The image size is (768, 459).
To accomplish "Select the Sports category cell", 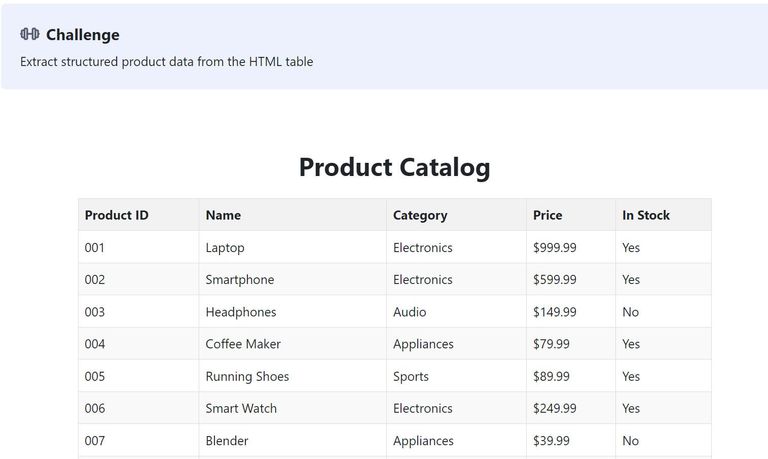I will [x=410, y=376].
